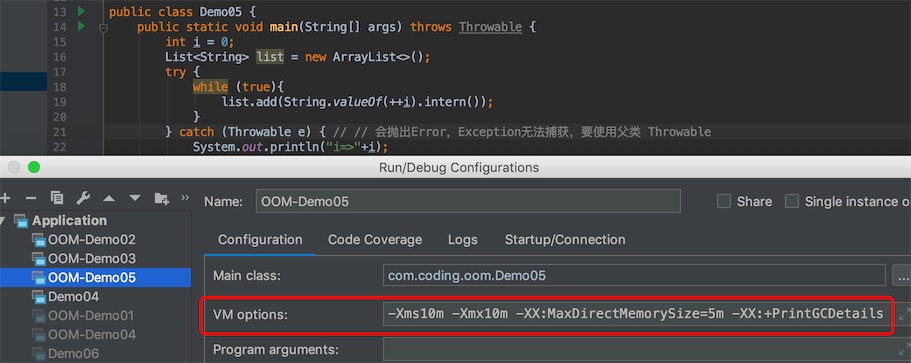Collapse the main method fold marker
This screenshot has width=911, height=363.
pyautogui.click(x=103, y=27)
